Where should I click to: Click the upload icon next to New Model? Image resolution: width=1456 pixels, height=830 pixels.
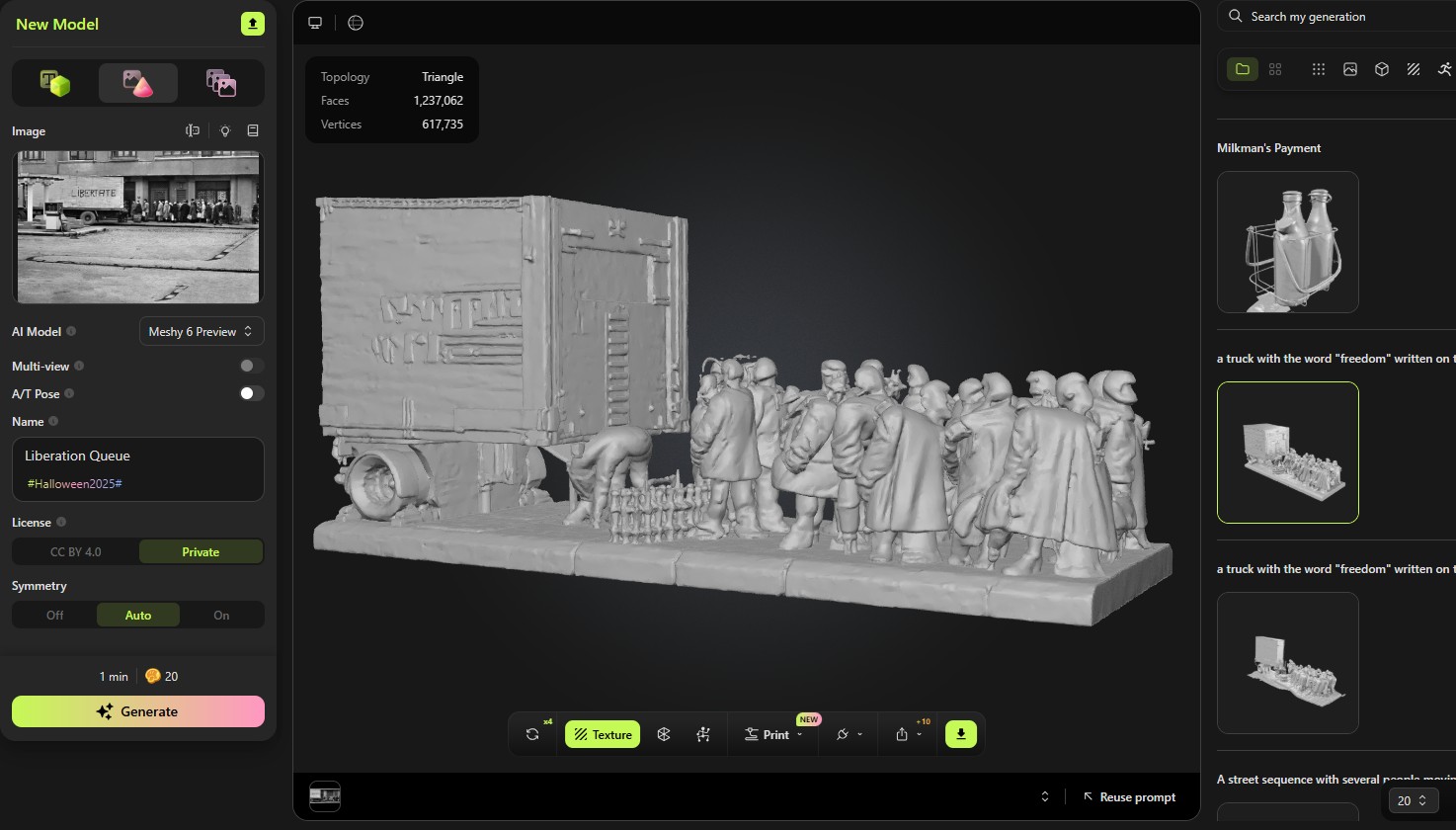(x=253, y=24)
